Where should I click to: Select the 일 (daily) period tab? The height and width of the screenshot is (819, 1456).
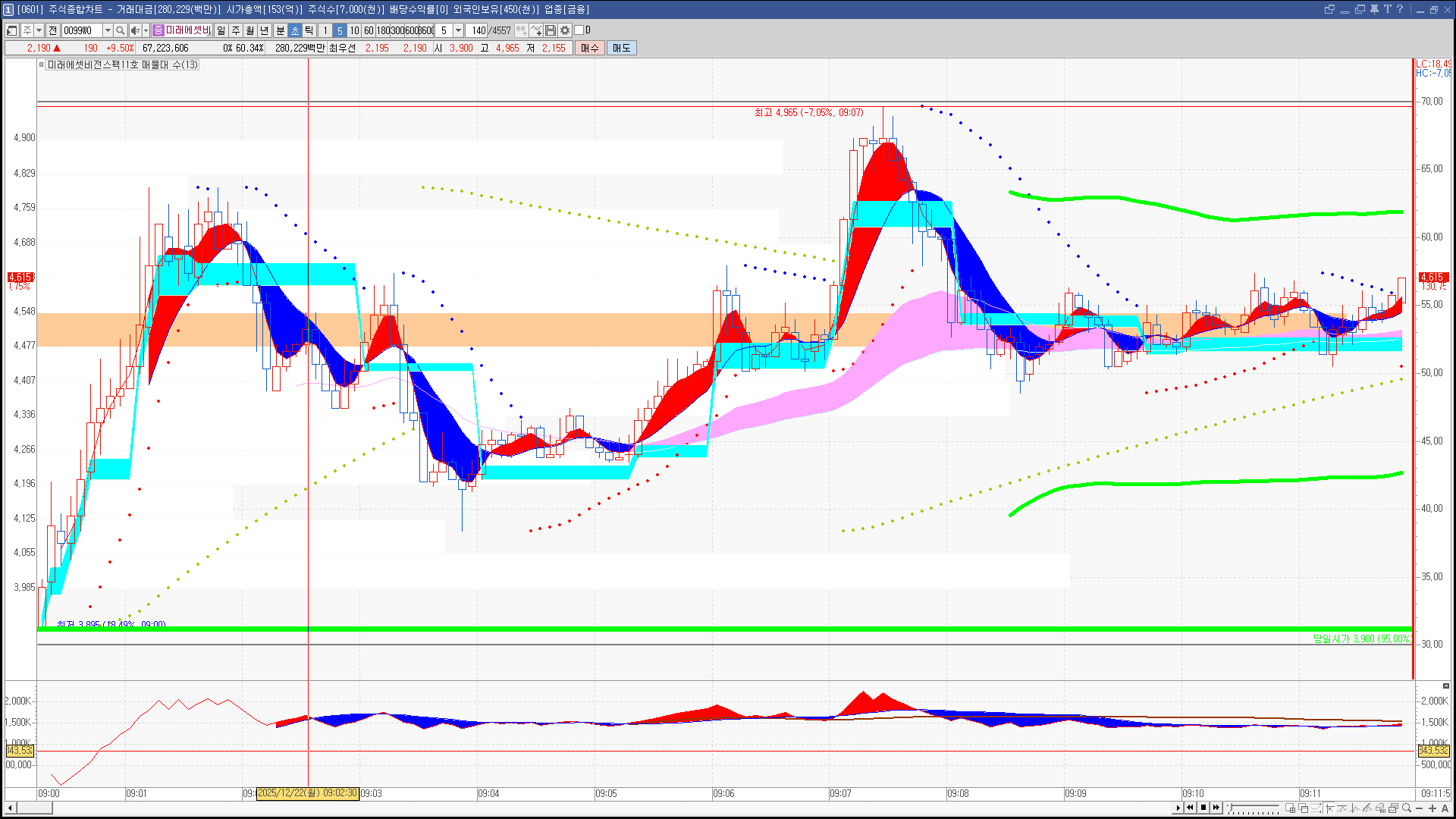pos(221,30)
